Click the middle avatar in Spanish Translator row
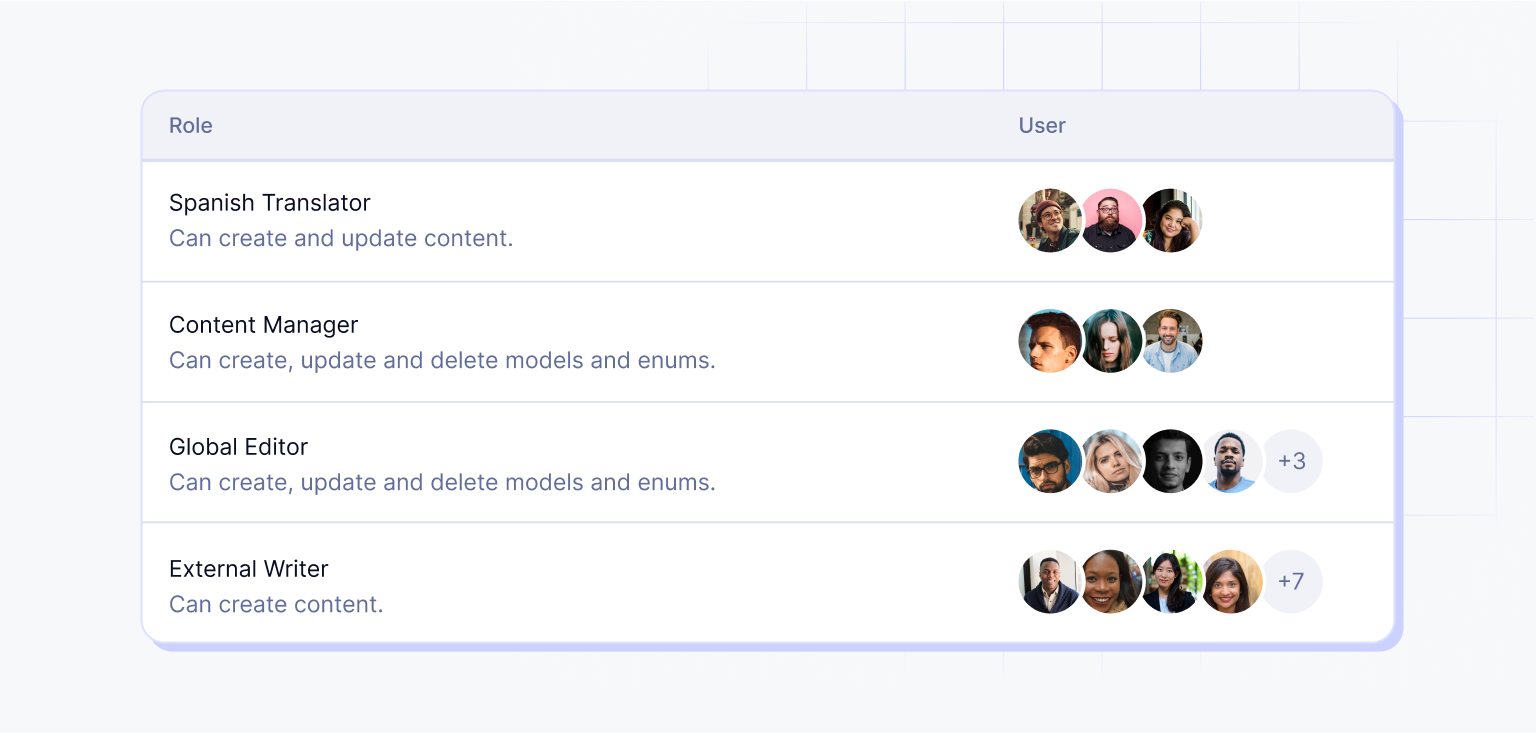This screenshot has height=733, width=1536. (1111, 221)
